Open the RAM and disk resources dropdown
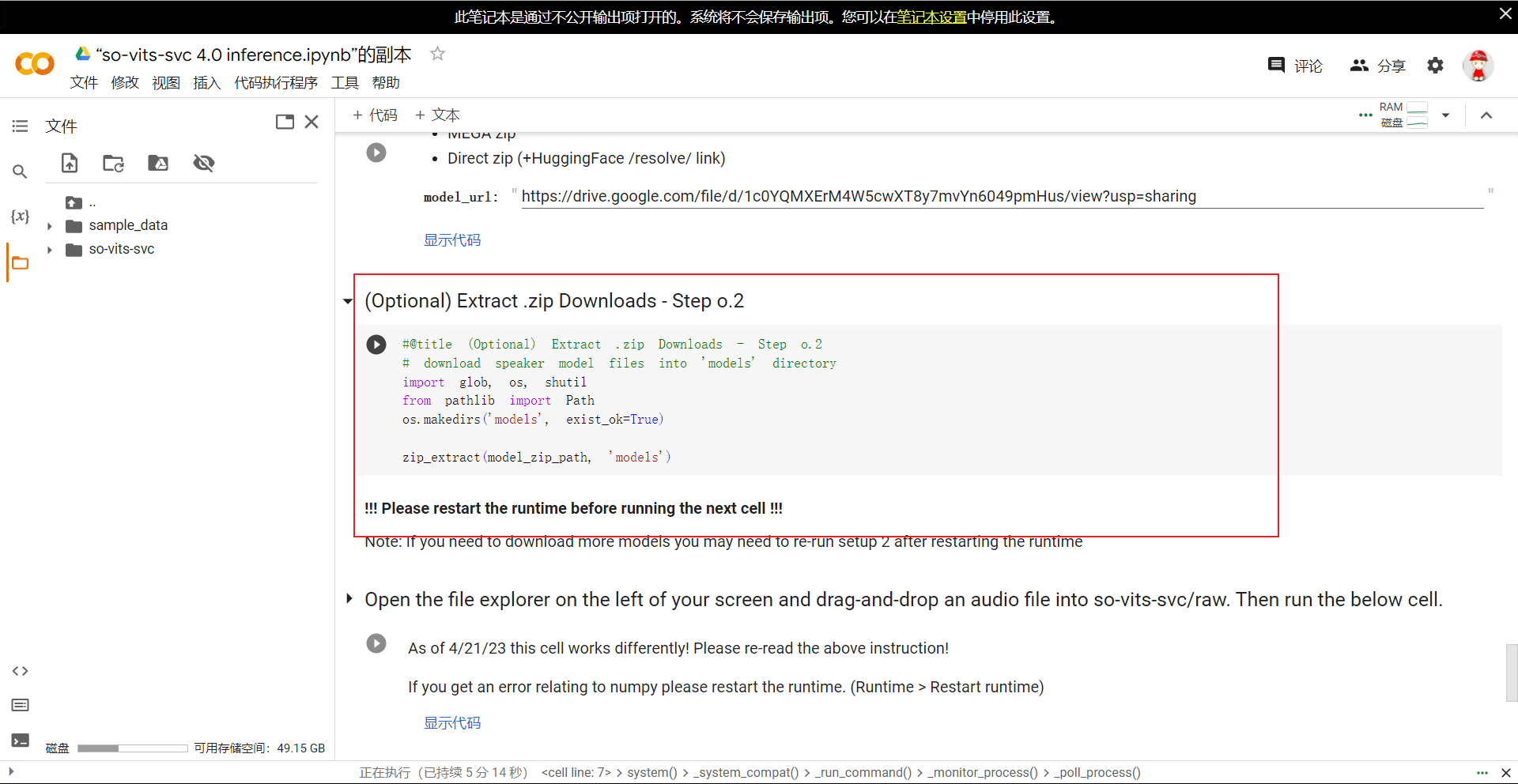 [1445, 115]
